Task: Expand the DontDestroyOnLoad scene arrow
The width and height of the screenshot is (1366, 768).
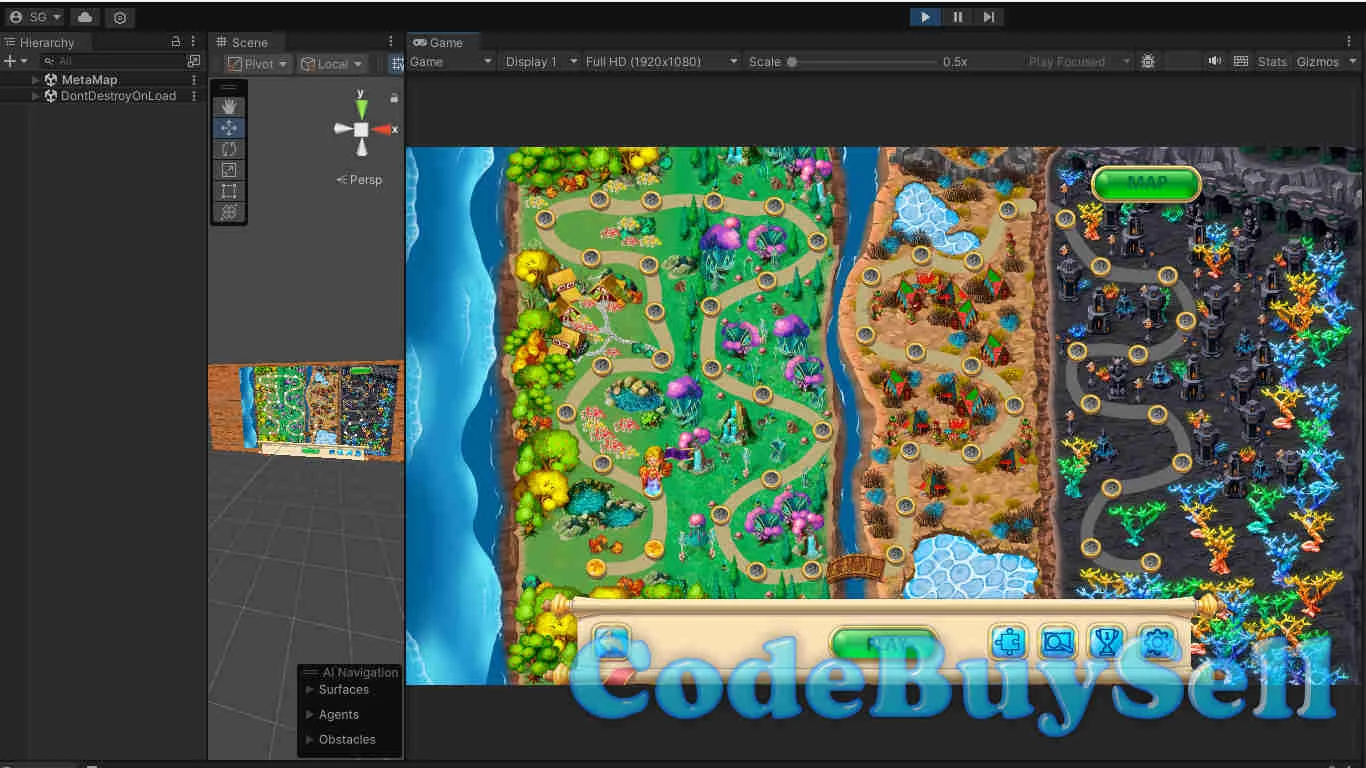Action: pyautogui.click(x=36, y=96)
